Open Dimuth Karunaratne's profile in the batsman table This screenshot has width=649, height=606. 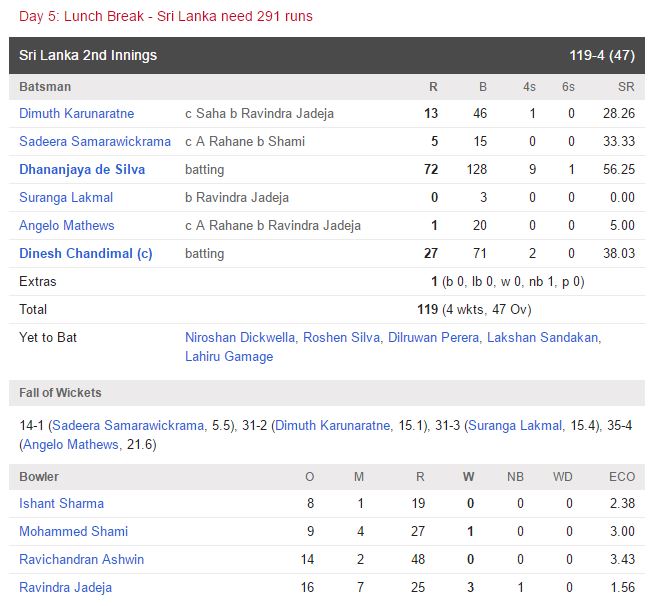(76, 114)
